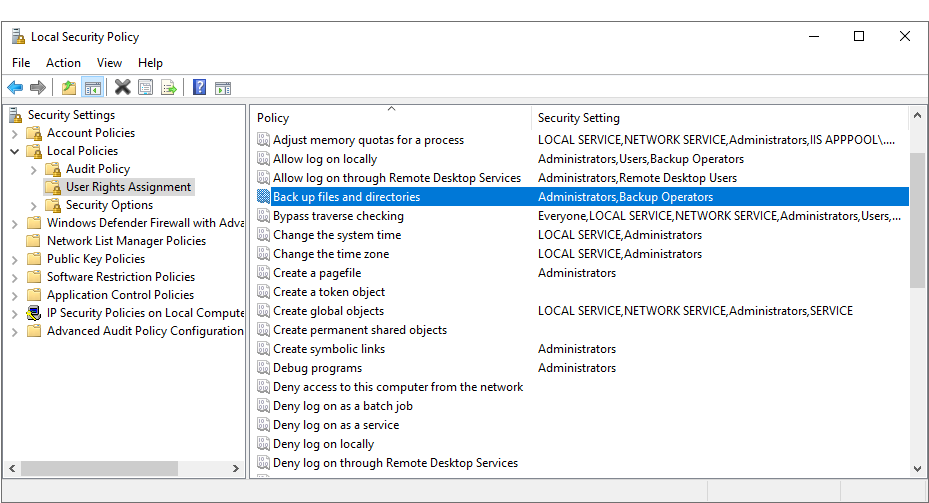Click the Delete X toolbar icon
Image resolution: width=929 pixels, height=503 pixels.
coord(122,88)
